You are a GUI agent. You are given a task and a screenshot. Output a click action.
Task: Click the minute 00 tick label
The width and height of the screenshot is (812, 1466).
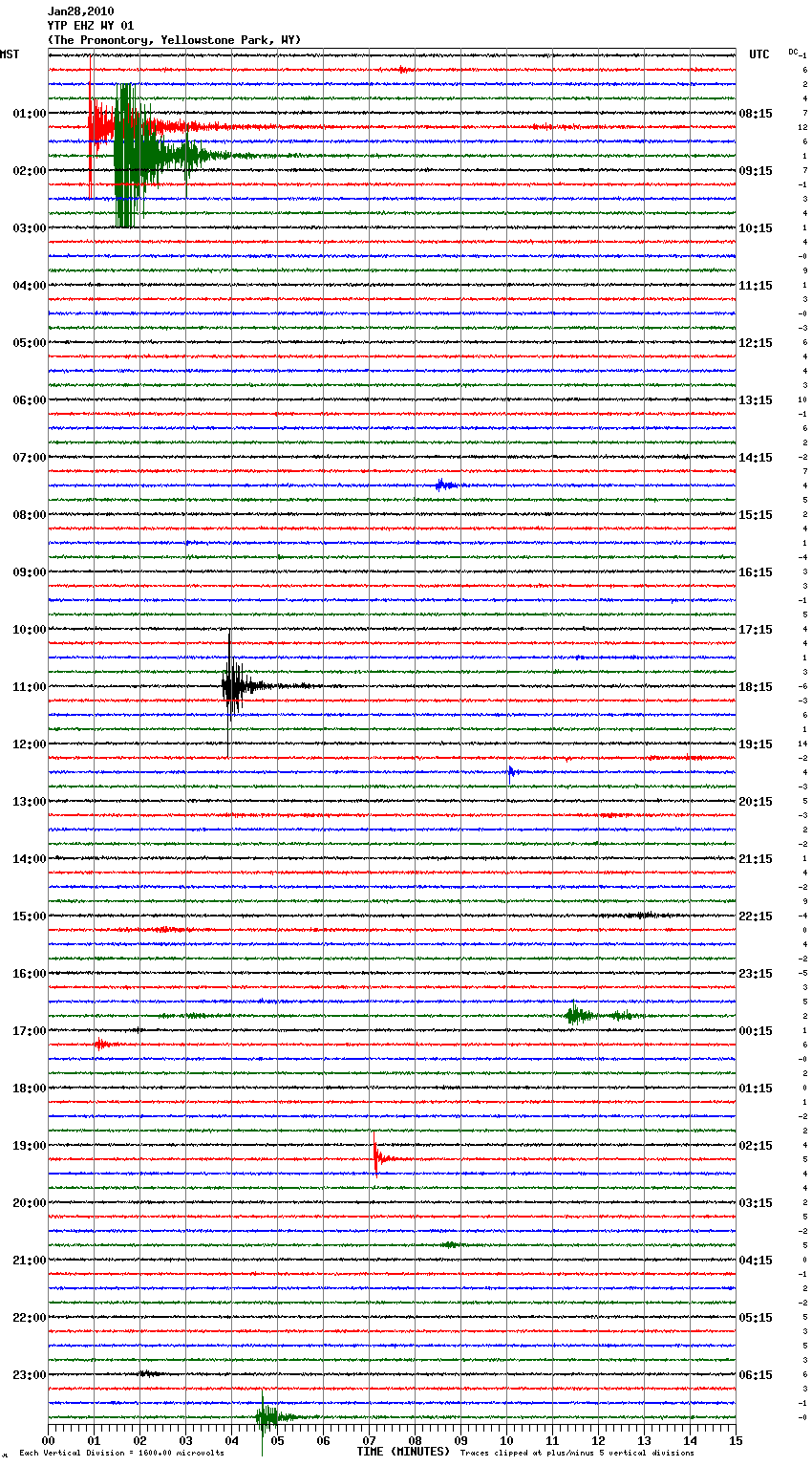[48, 1439]
